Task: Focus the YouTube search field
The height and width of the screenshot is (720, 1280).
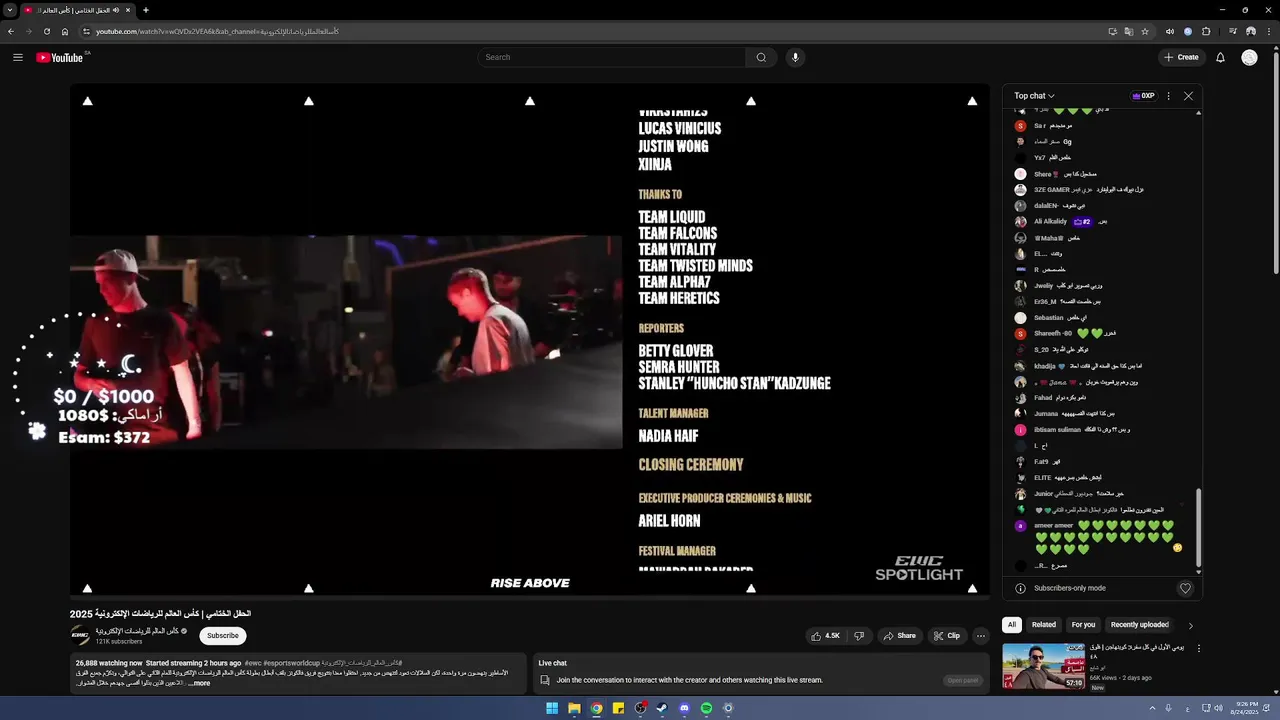Action: tap(611, 57)
